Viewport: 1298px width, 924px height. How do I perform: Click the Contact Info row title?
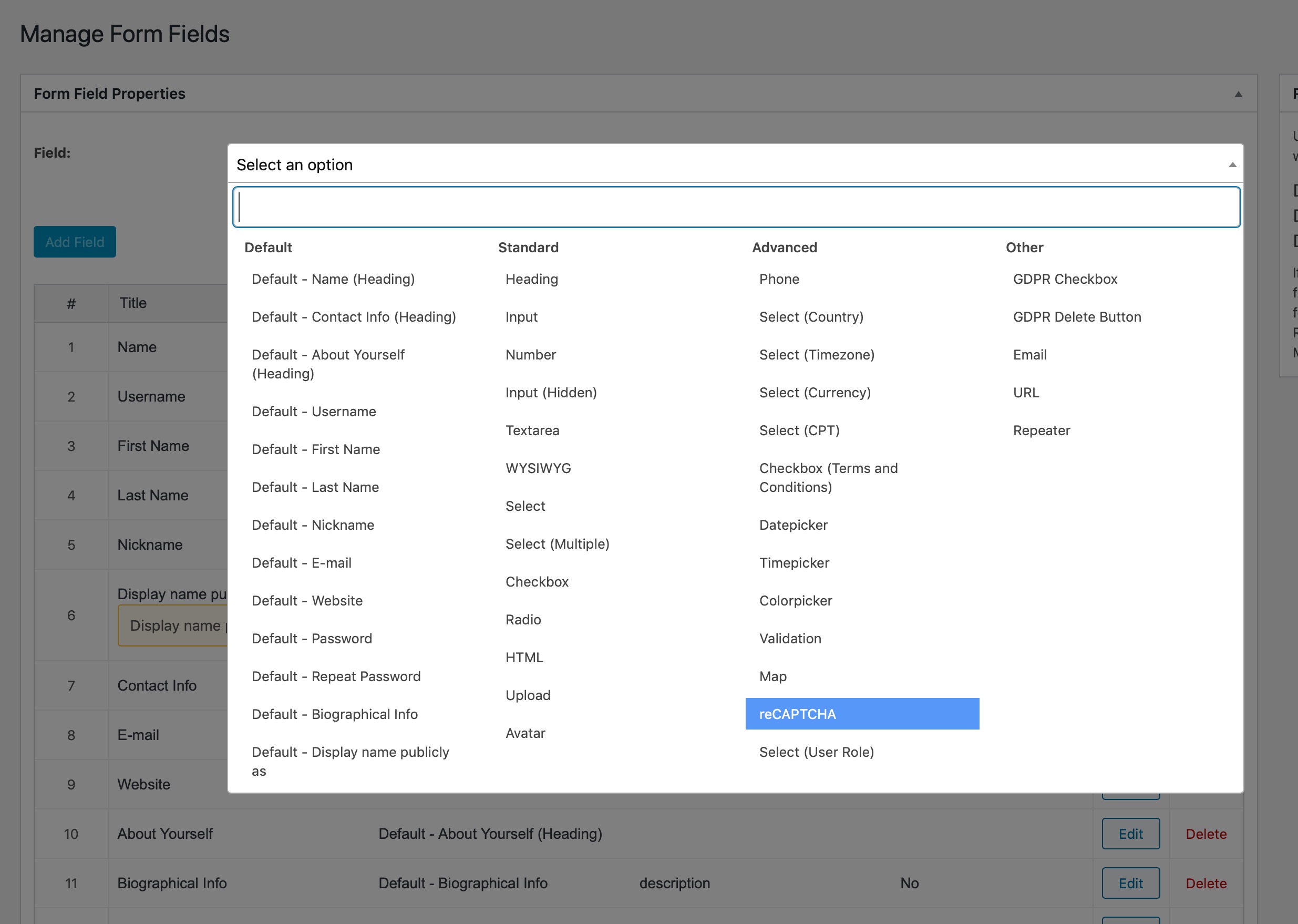tap(157, 685)
